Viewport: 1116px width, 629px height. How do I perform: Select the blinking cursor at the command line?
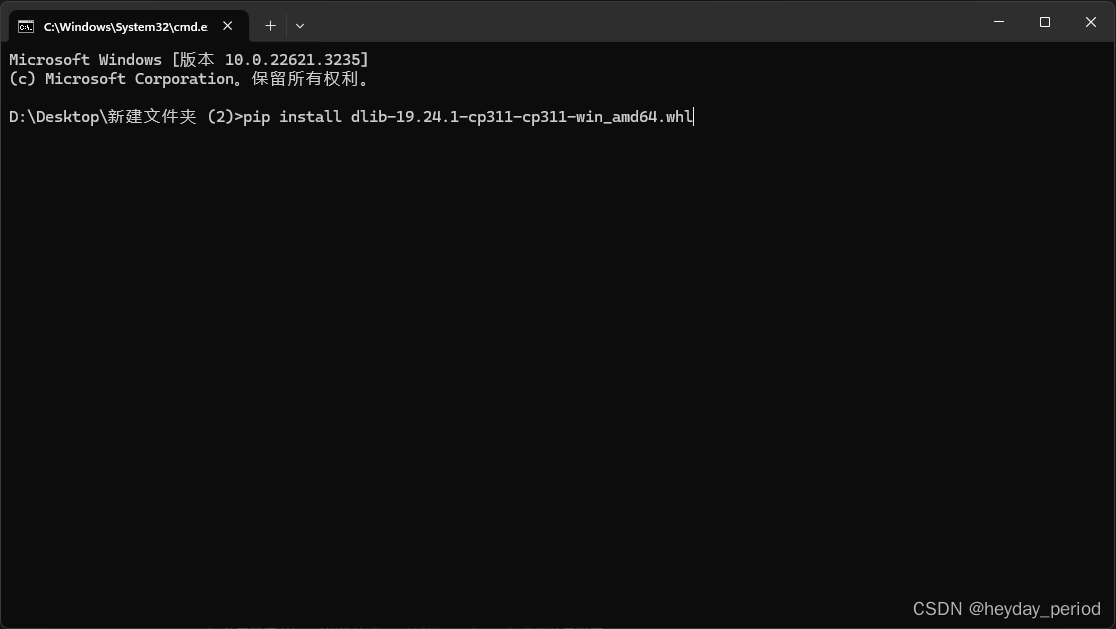click(692, 117)
